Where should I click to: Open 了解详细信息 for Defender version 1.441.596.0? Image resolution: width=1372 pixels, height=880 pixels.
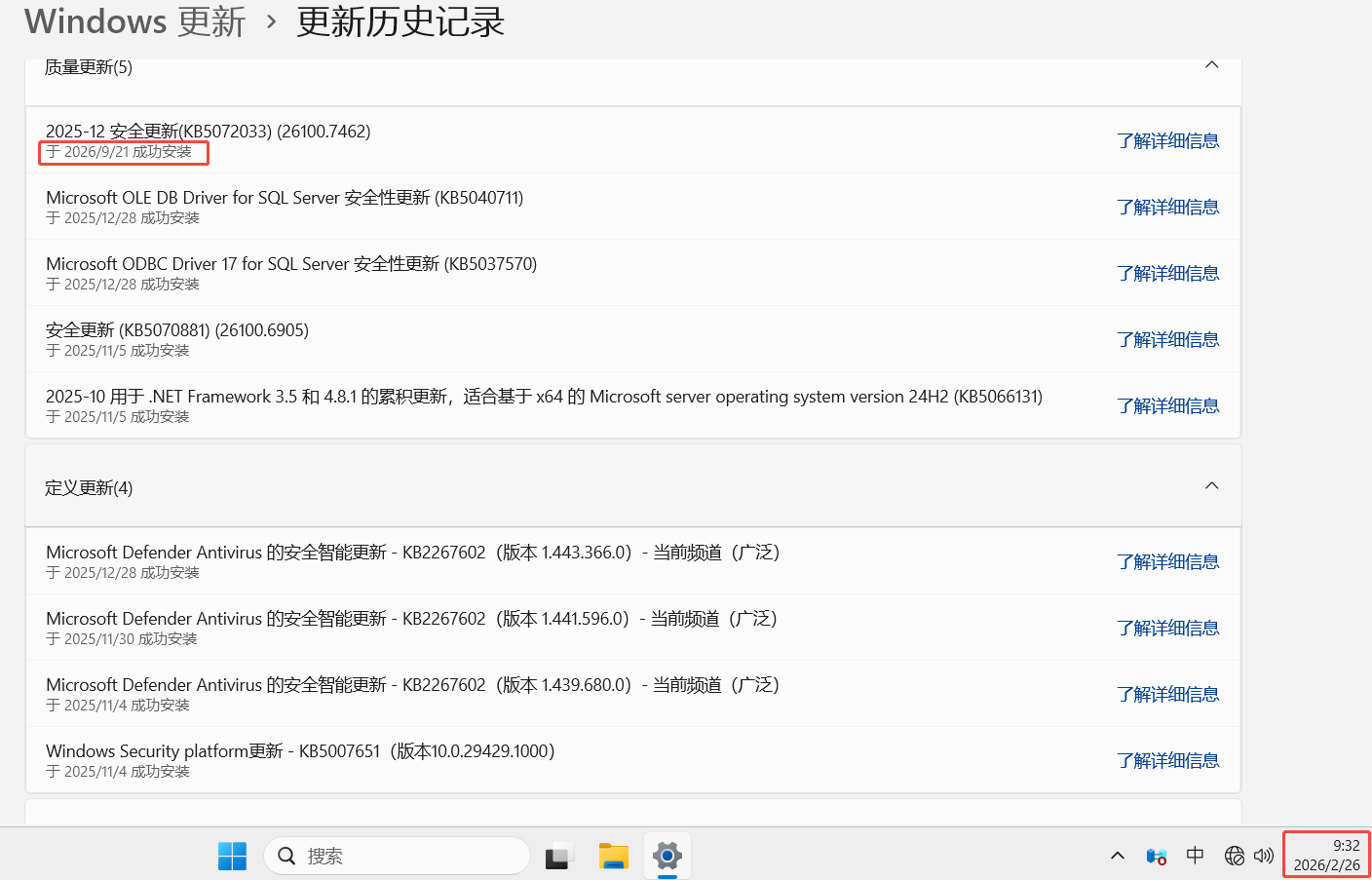pyautogui.click(x=1168, y=629)
